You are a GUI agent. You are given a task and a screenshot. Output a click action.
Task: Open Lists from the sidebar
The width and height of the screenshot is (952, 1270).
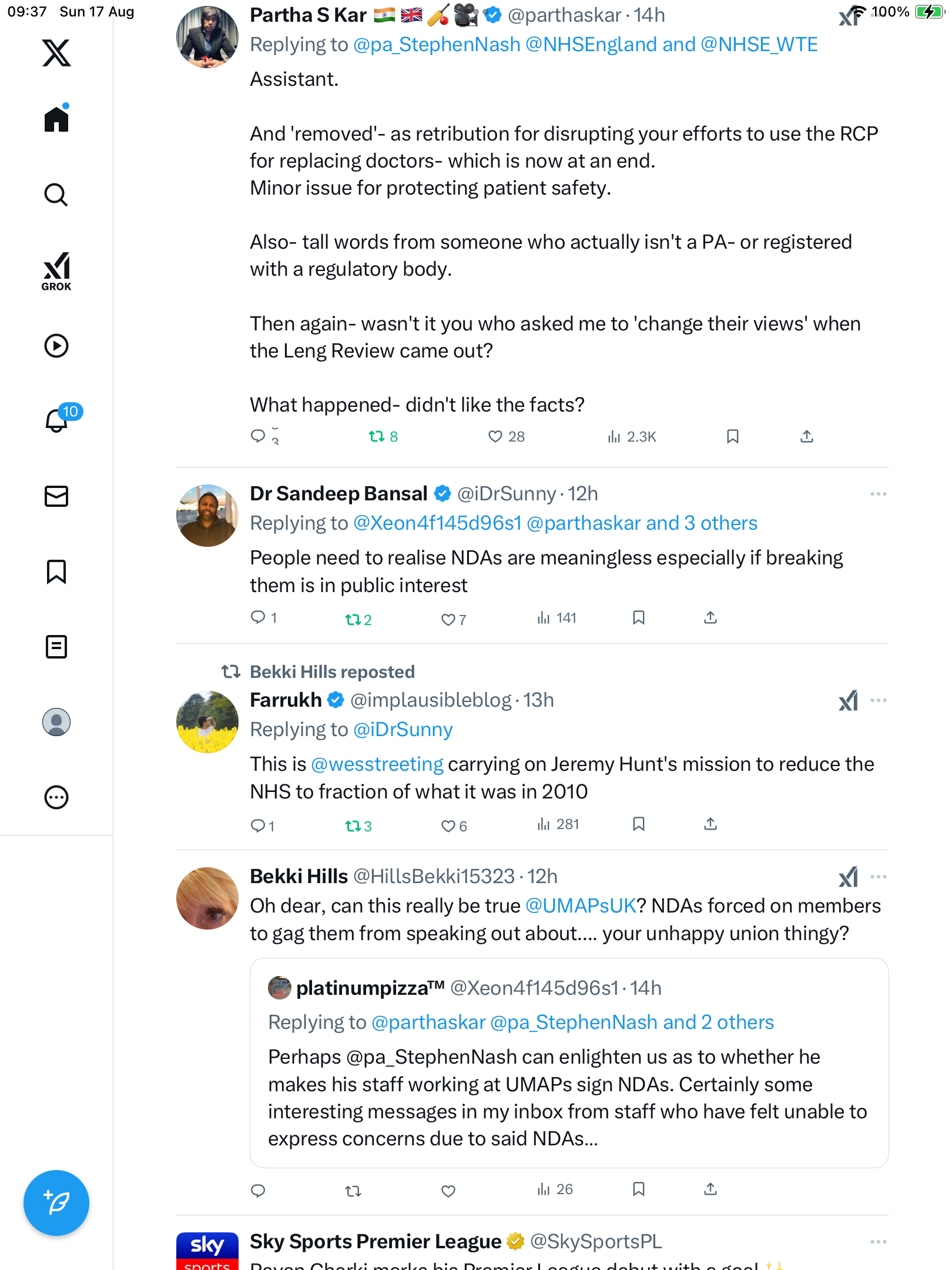tap(56, 647)
